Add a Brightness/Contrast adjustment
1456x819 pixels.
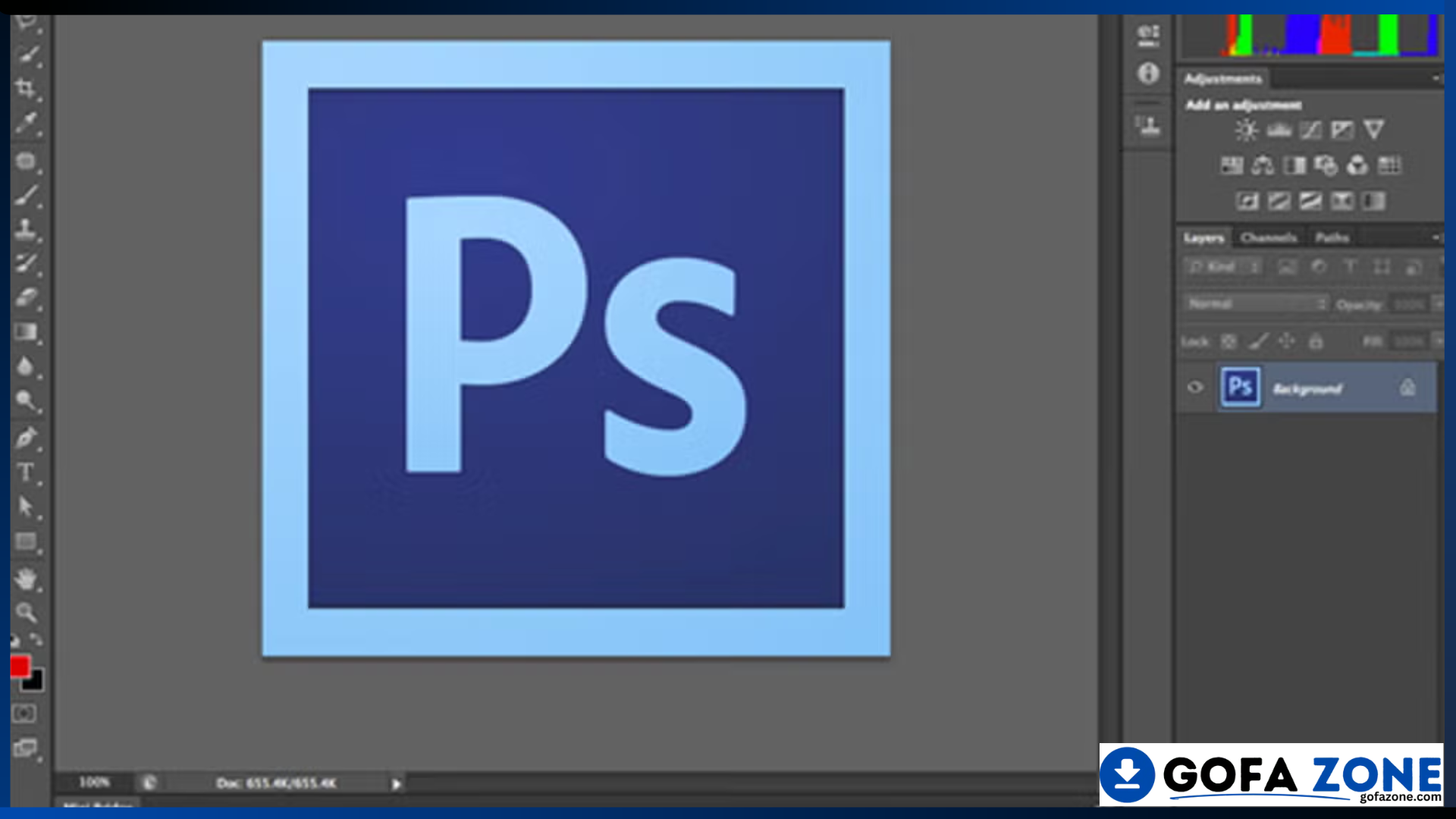click(1246, 130)
